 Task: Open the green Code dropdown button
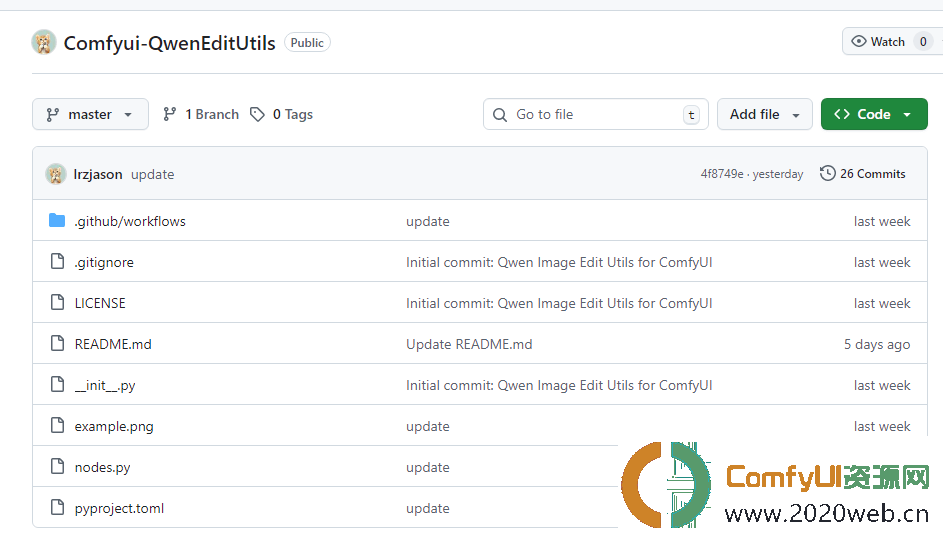click(874, 114)
